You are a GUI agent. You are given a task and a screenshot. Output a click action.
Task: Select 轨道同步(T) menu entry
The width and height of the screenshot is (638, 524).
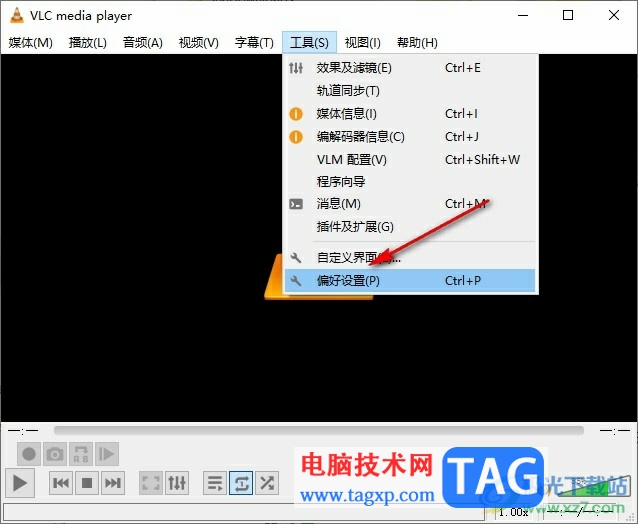point(410,90)
